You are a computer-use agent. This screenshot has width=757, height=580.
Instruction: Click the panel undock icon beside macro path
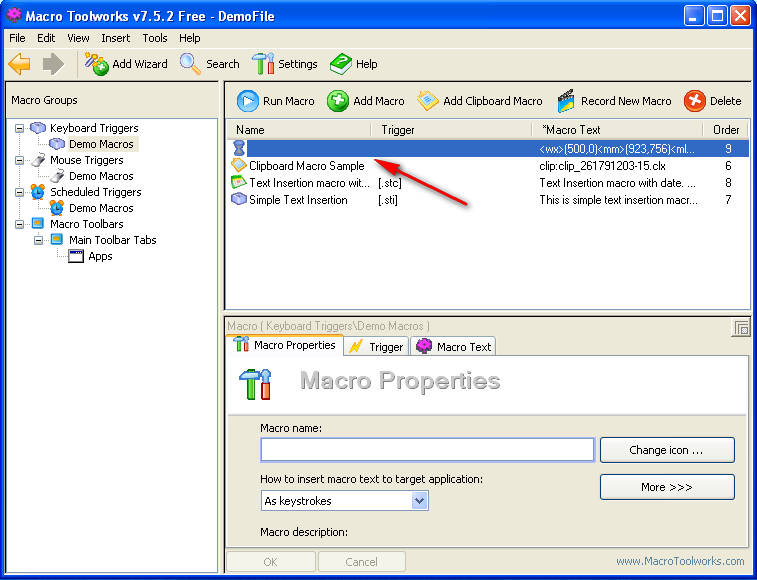pos(741,328)
